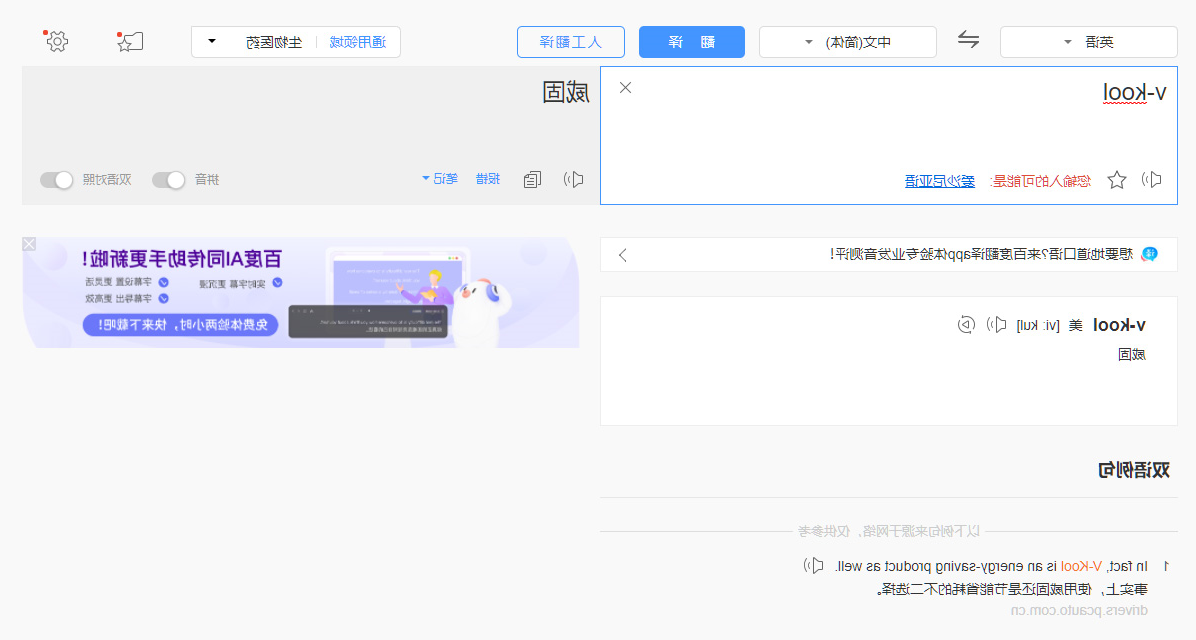Click the phonetic text [vi: kul]
Screen dimensions: 1196x640
(1037, 326)
